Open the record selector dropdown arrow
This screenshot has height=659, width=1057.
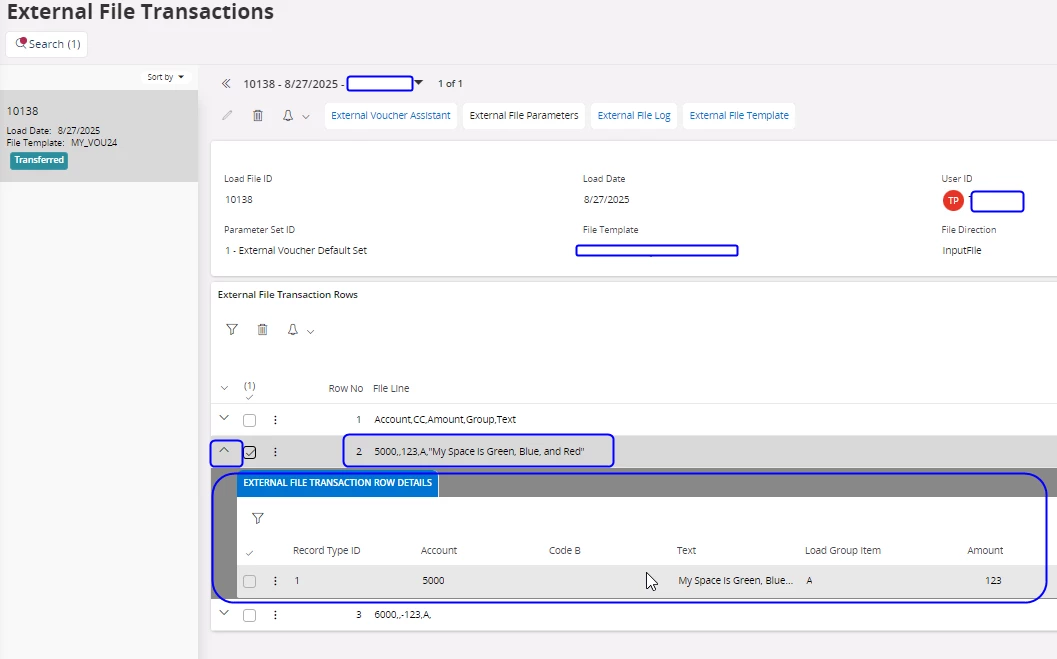coord(419,83)
